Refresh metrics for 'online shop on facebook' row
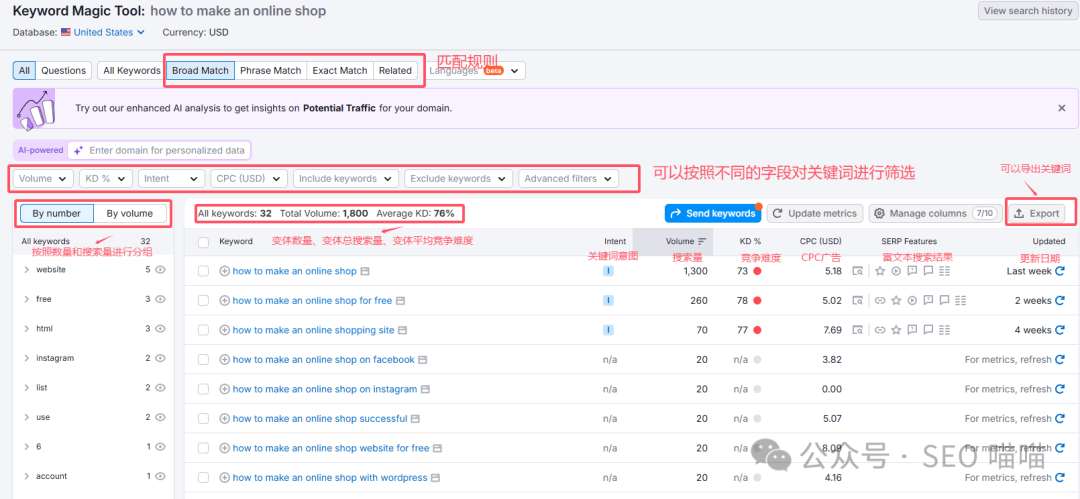The height and width of the screenshot is (499, 1080). [x=1059, y=360]
